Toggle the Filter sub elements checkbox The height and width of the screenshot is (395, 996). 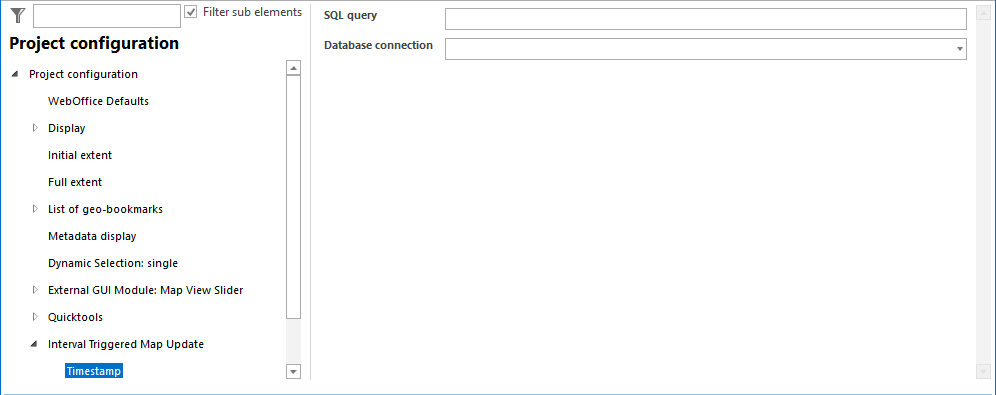coord(191,12)
